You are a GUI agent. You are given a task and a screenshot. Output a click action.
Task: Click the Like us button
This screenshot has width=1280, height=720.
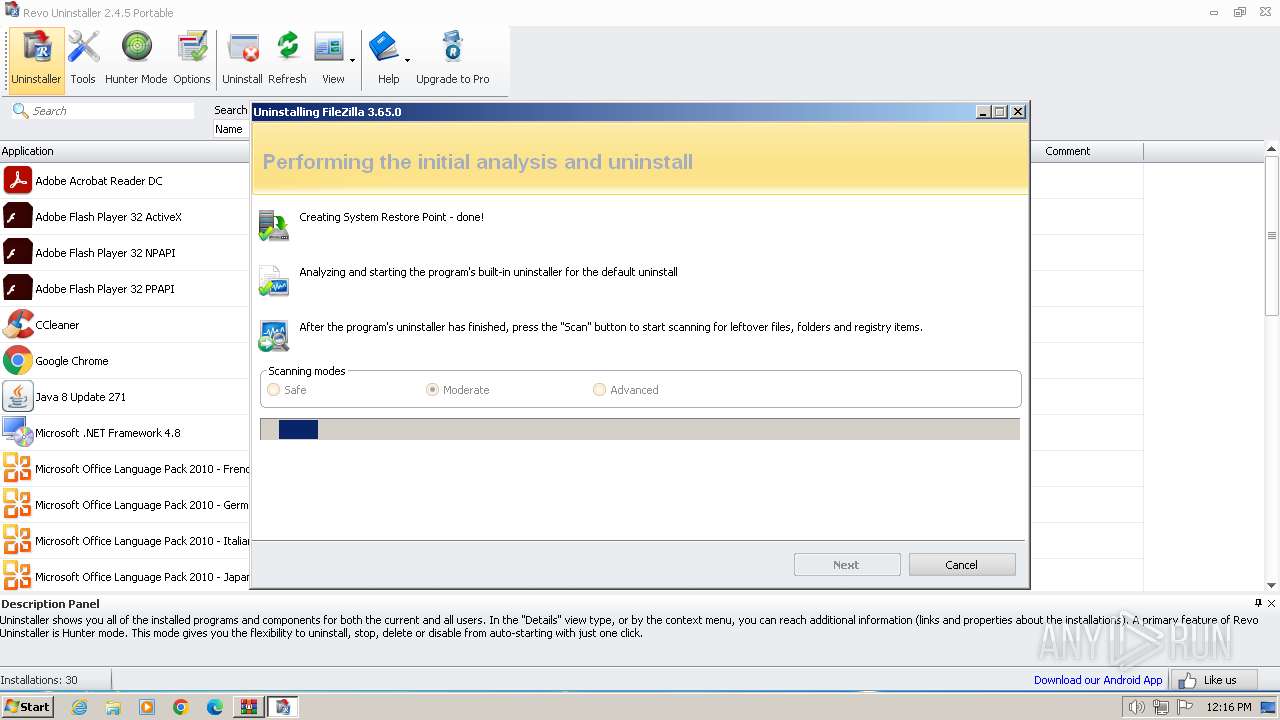click(x=1216, y=680)
